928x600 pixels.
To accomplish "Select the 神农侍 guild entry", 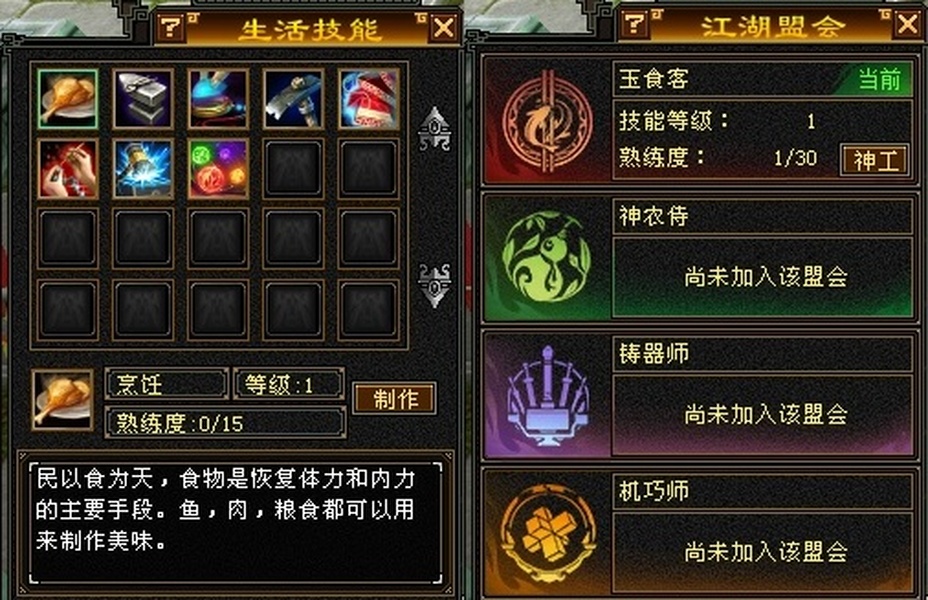I will [x=699, y=257].
